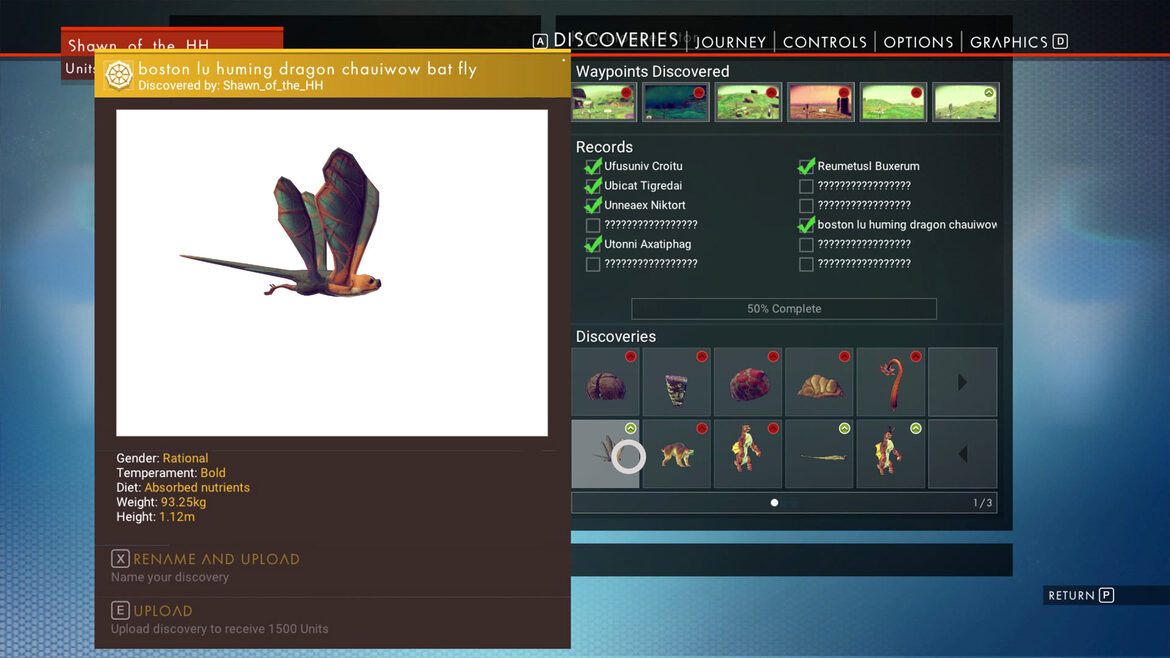The width and height of the screenshot is (1170, 658).
Task: Toggle the Reumetusl Buxerum record checkbox
Action: 806,166
